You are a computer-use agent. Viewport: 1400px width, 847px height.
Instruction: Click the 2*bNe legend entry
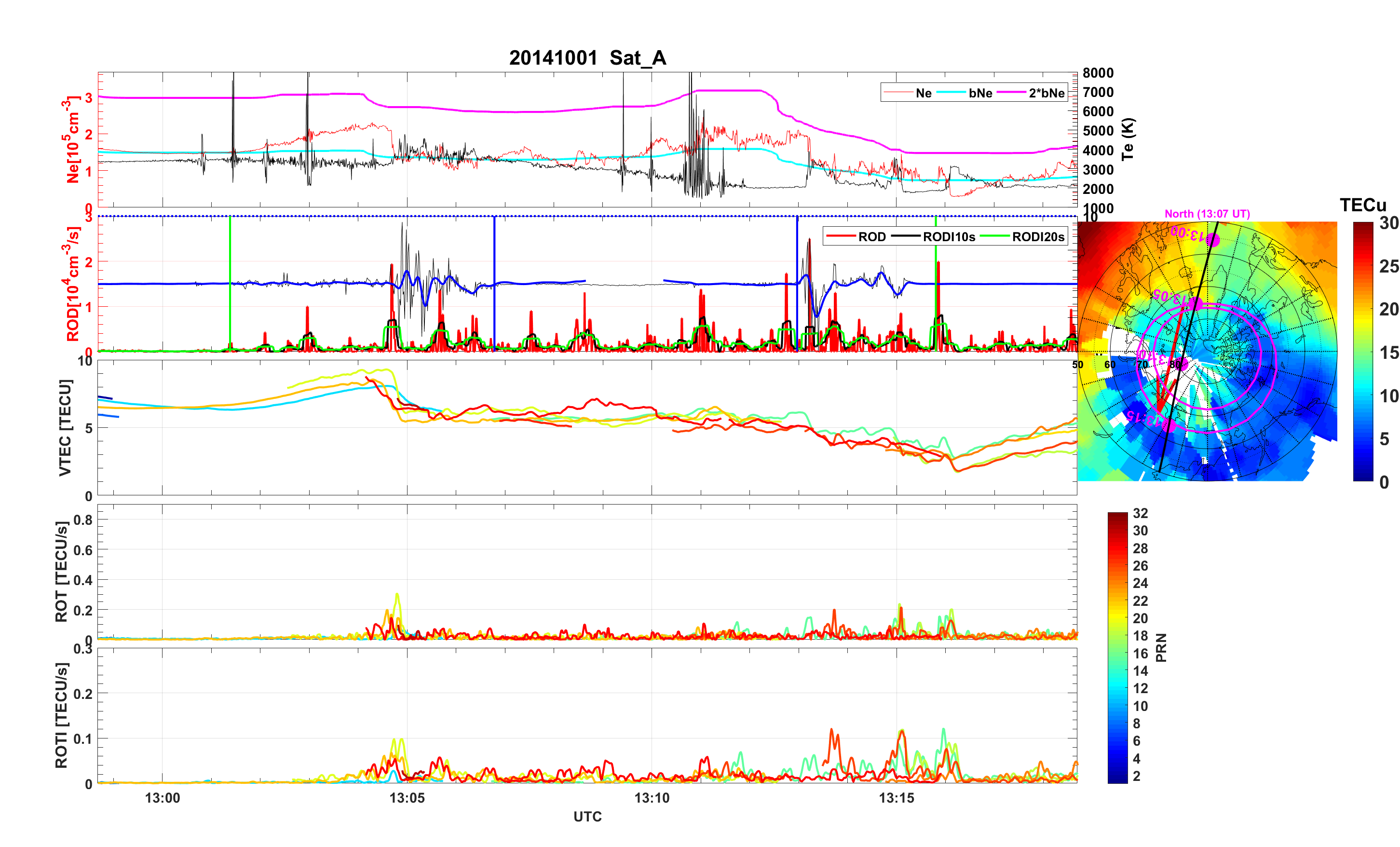pos(1046,93)
